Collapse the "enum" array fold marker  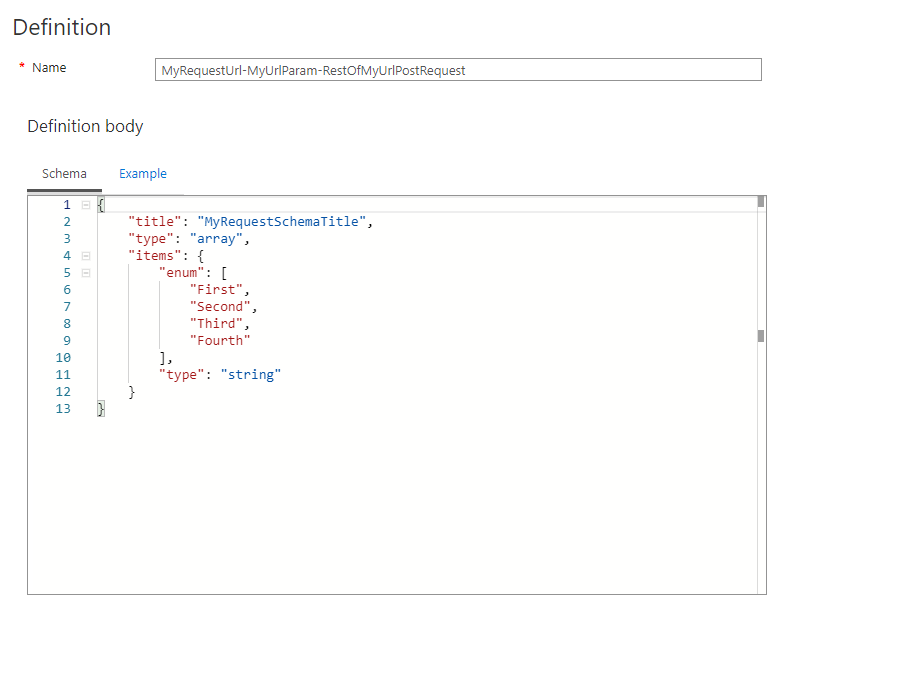pos(86,272)
